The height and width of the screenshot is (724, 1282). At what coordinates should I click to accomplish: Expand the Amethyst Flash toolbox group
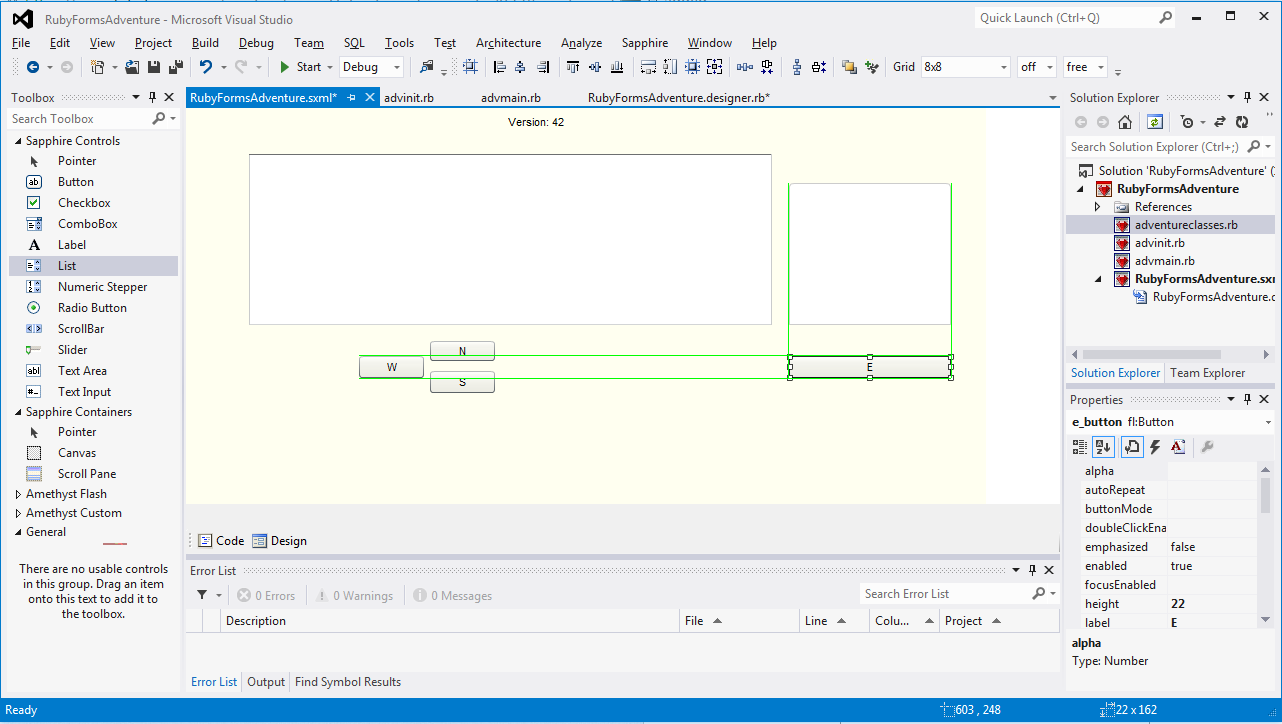(18, 494)
